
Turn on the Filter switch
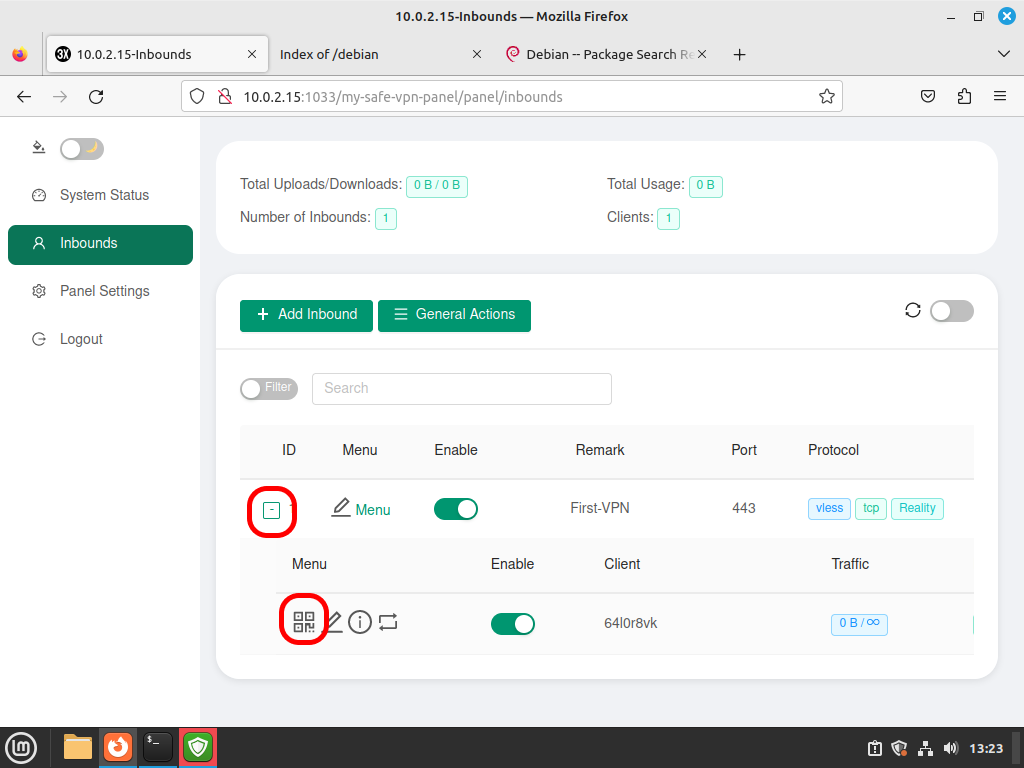point(269,389)
